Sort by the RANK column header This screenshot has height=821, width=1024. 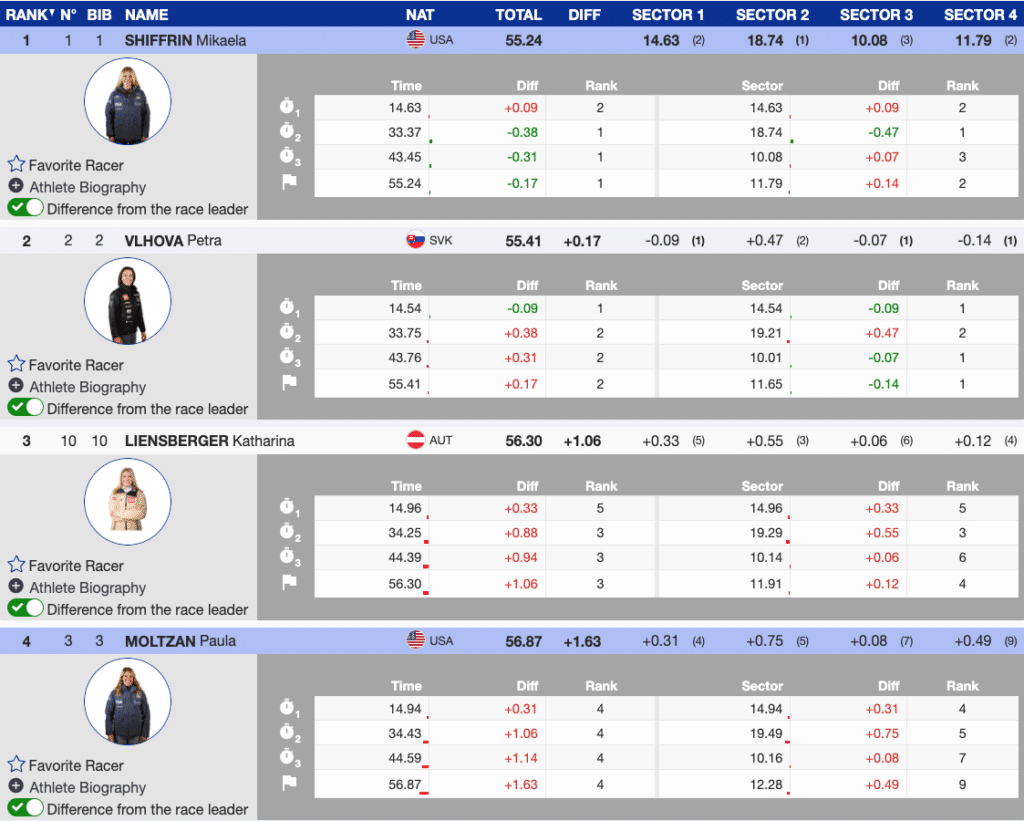click(x=29, y=15)
